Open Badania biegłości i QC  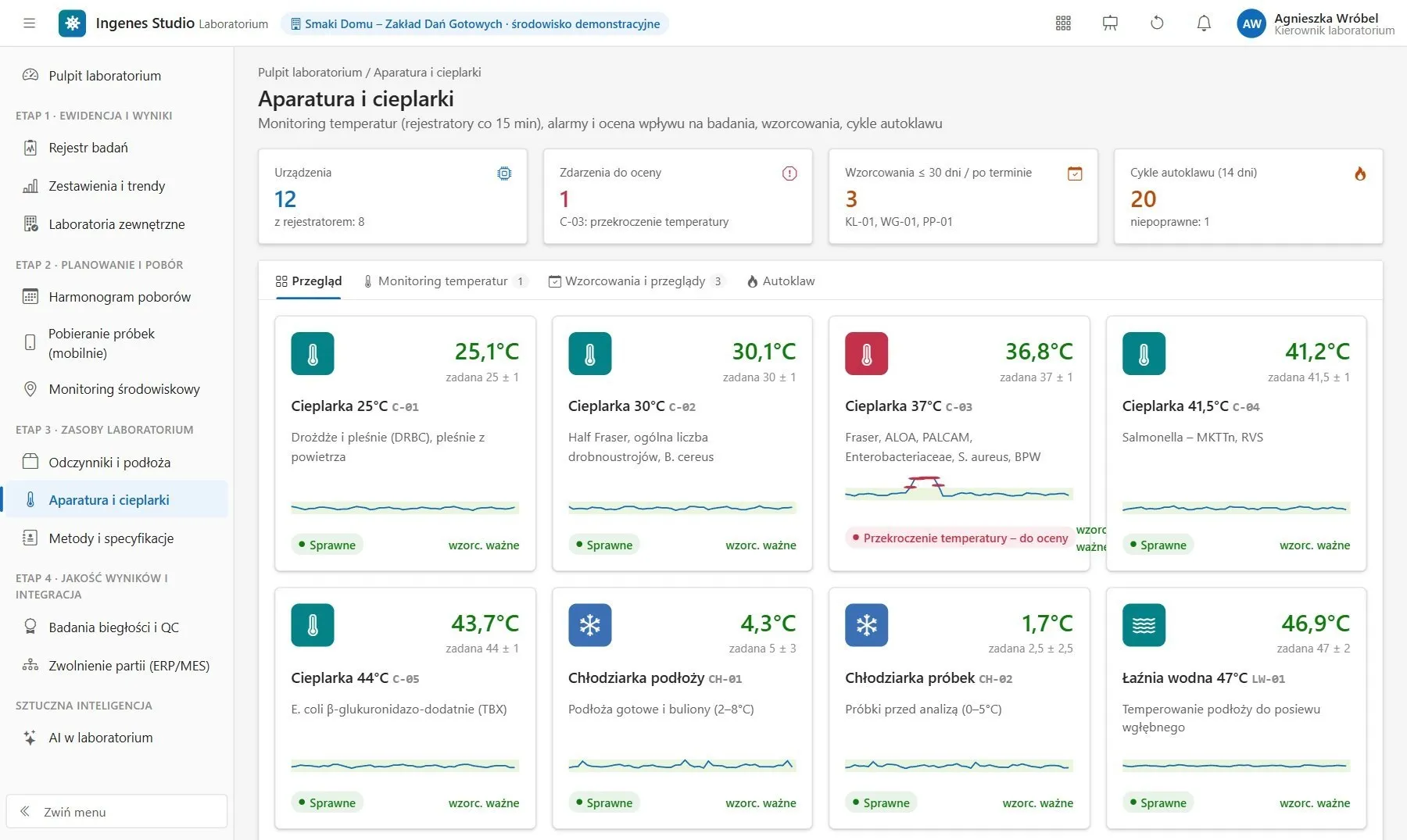coord(116,627)
